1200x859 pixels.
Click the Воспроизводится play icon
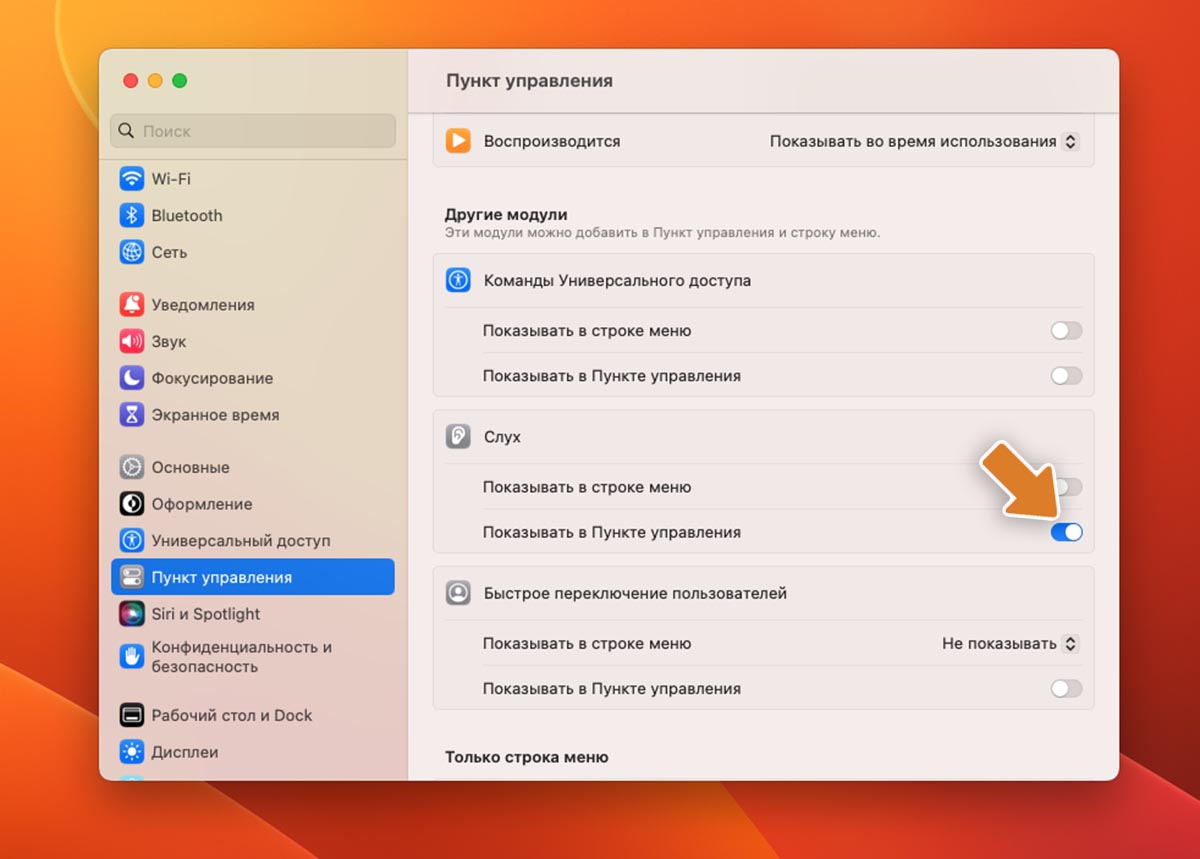(458, 141)
